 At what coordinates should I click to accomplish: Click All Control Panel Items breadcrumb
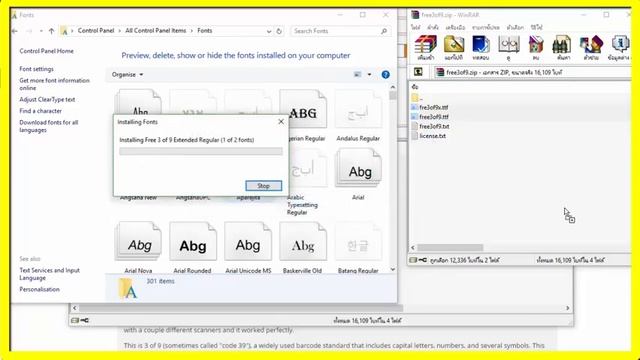click(x=156, y=31)
